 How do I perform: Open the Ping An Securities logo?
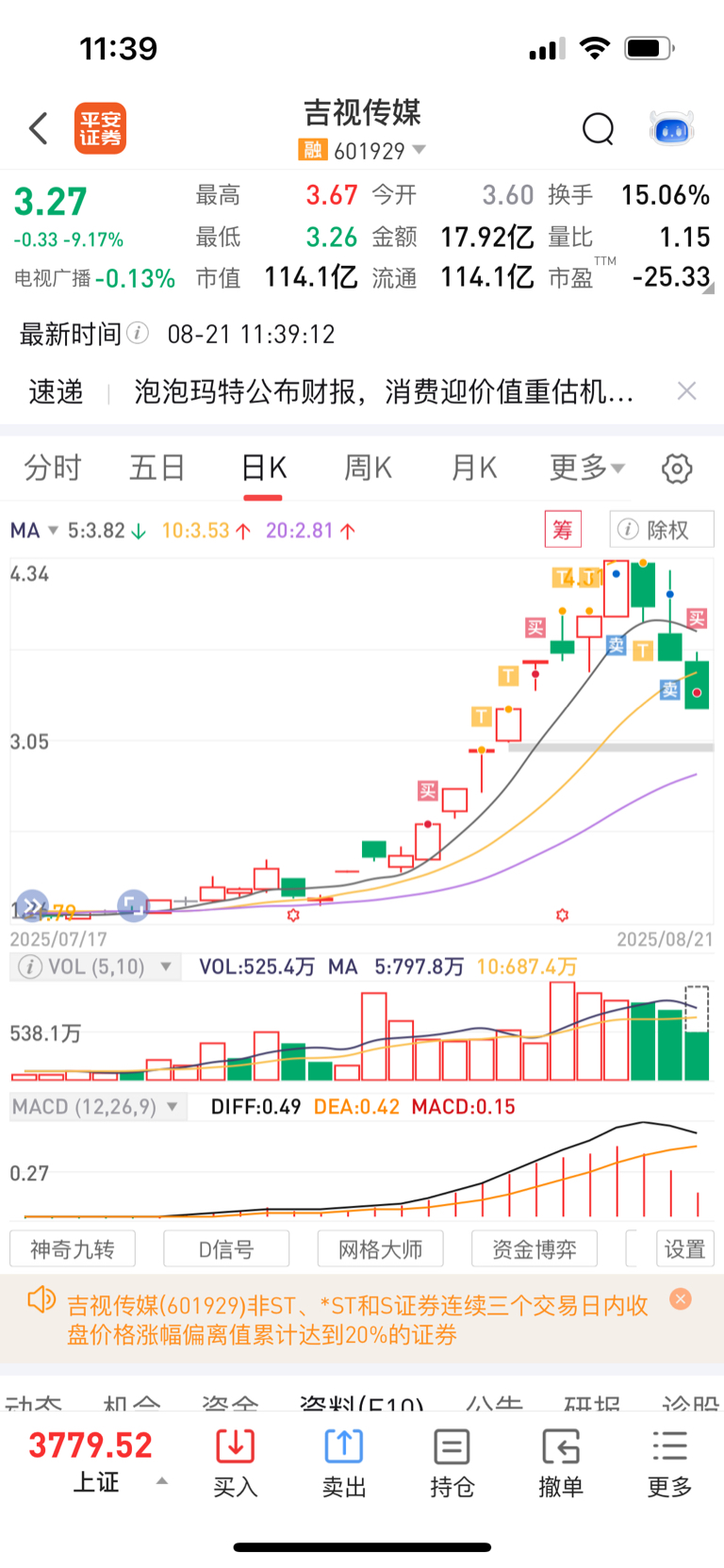click(x=100, y=128)
